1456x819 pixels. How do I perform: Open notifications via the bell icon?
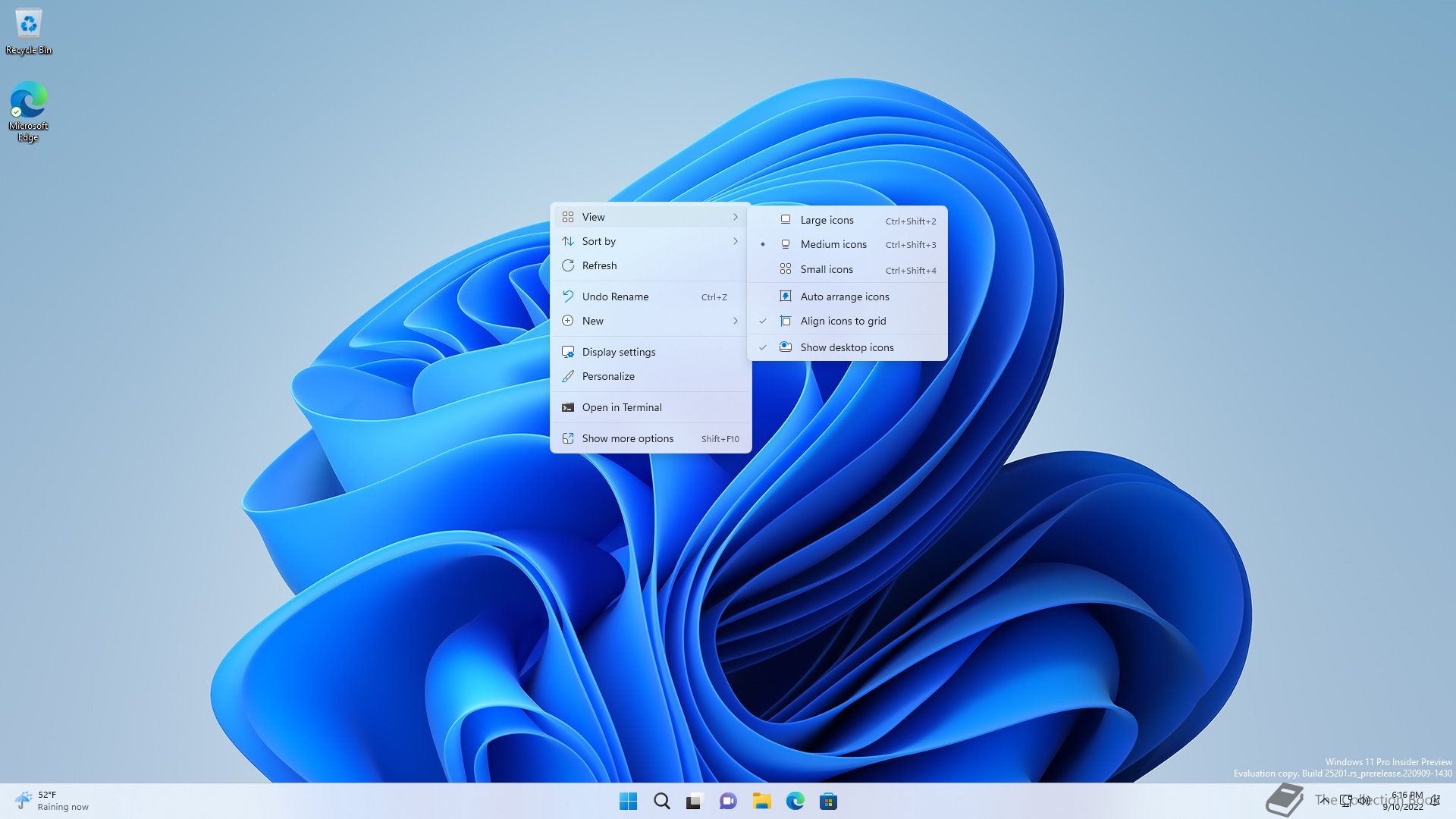1436,801
